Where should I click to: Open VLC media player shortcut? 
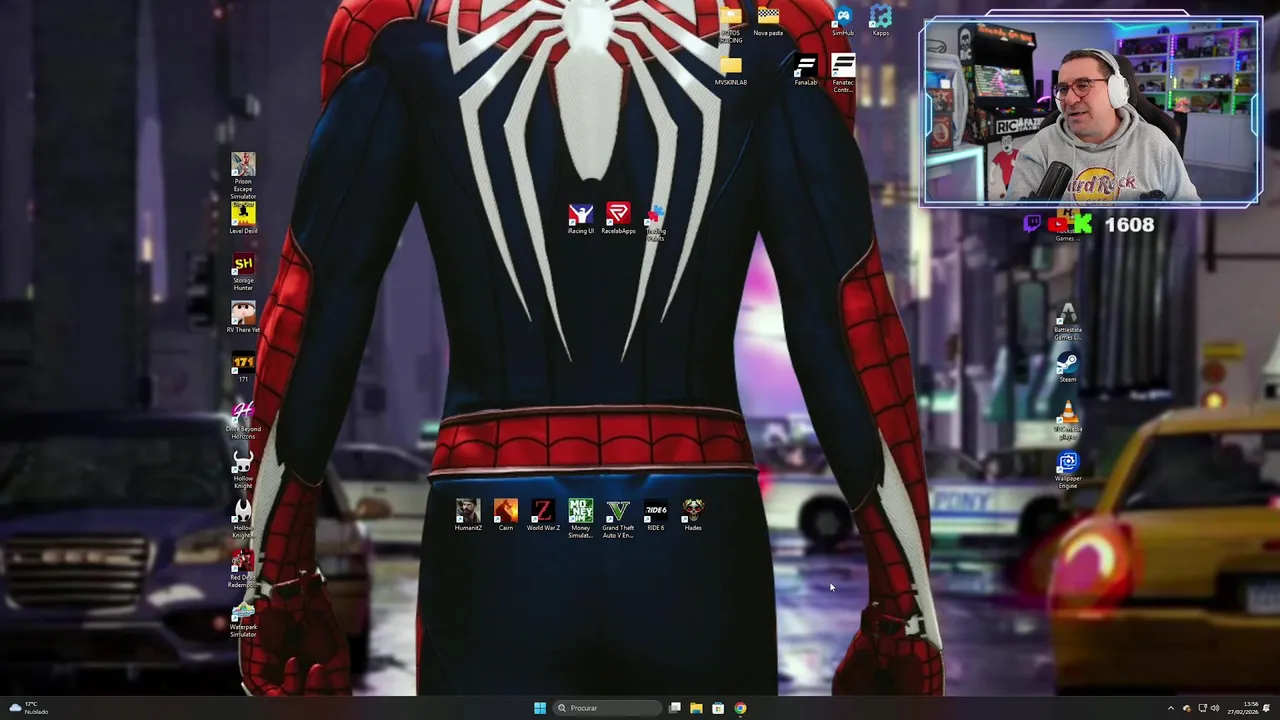click(x=1068, y=421)
